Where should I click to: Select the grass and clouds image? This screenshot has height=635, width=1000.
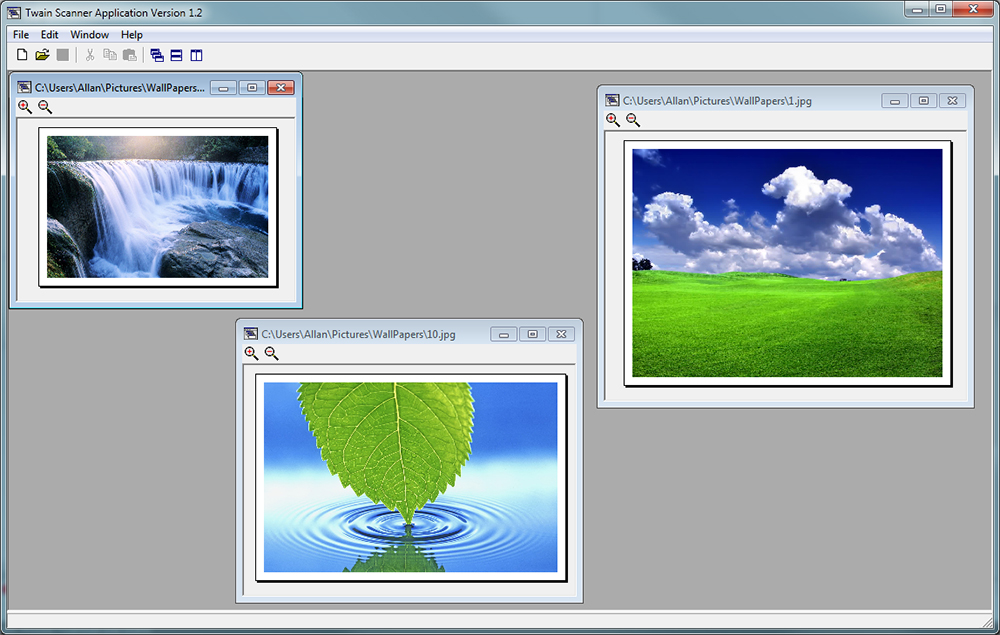pyautogui.click(x=787, y=263)
